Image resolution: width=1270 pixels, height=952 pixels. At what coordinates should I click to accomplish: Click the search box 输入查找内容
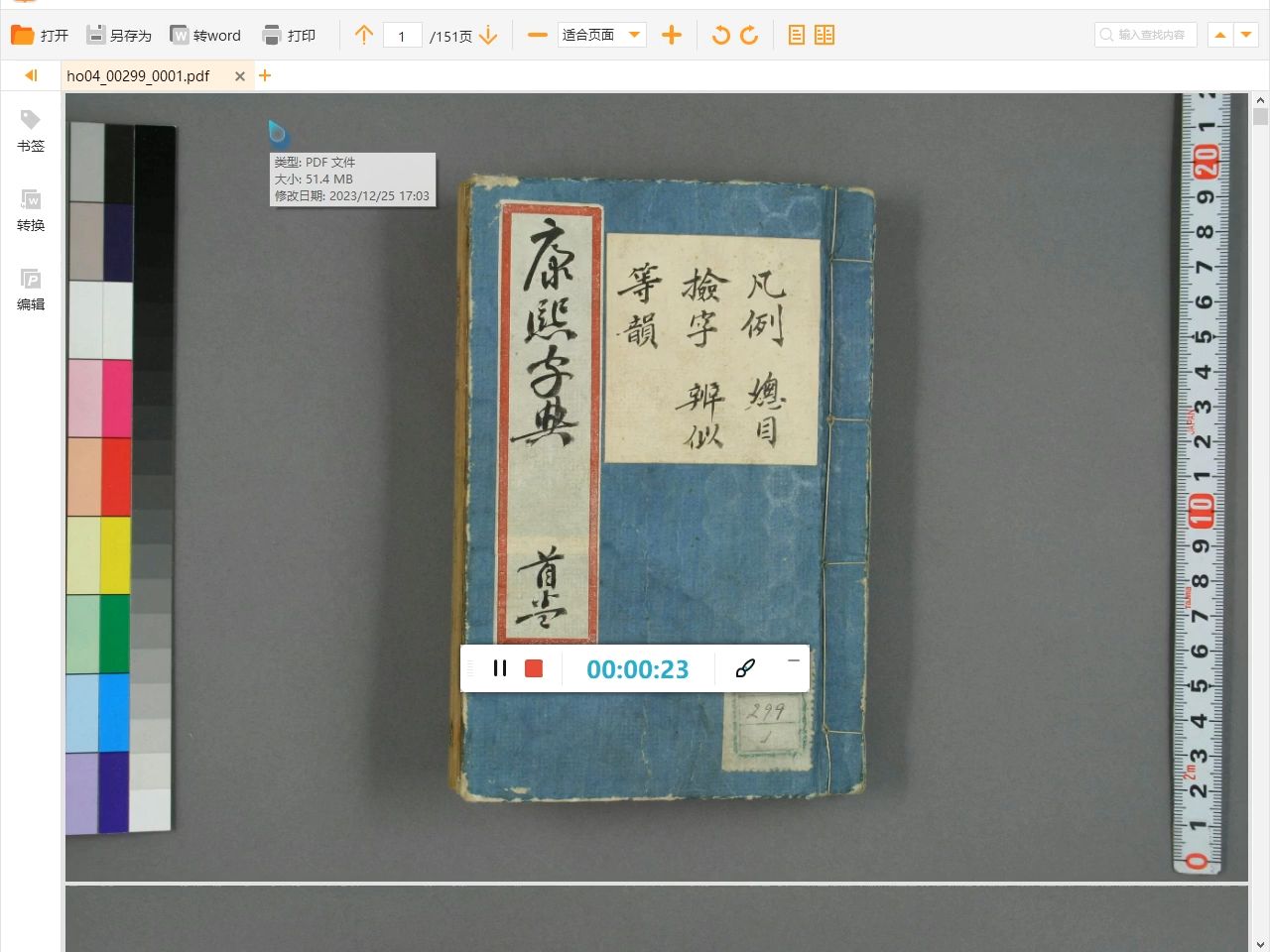pos(1146,35)
